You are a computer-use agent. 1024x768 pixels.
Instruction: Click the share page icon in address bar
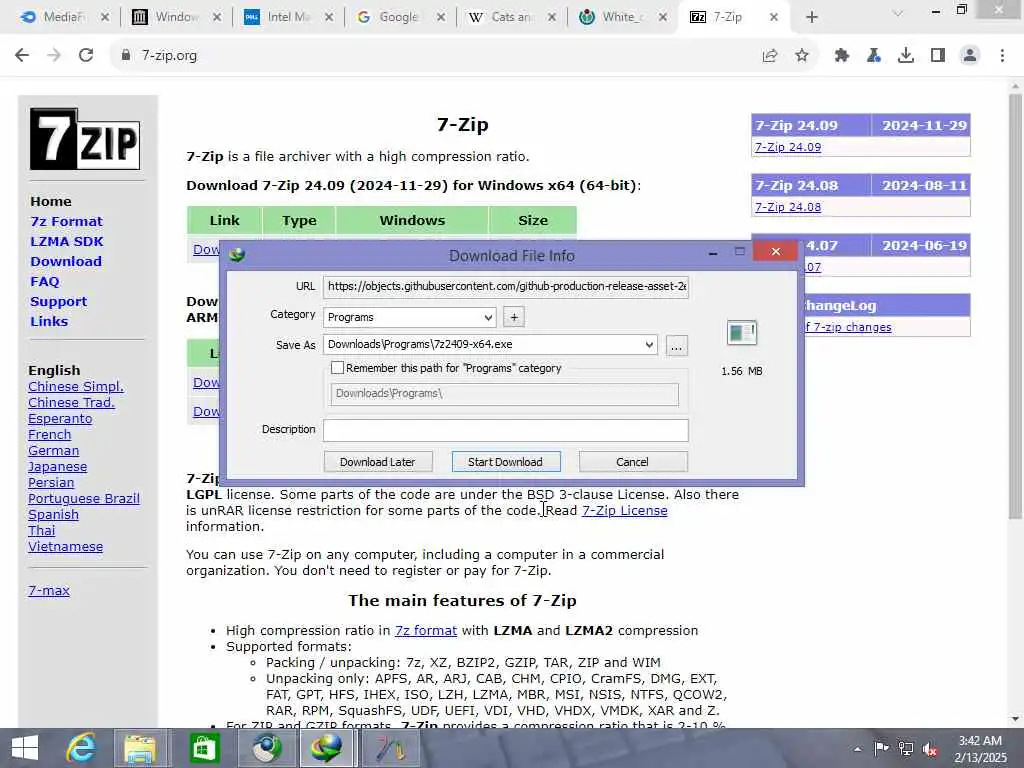pos(770,56)
